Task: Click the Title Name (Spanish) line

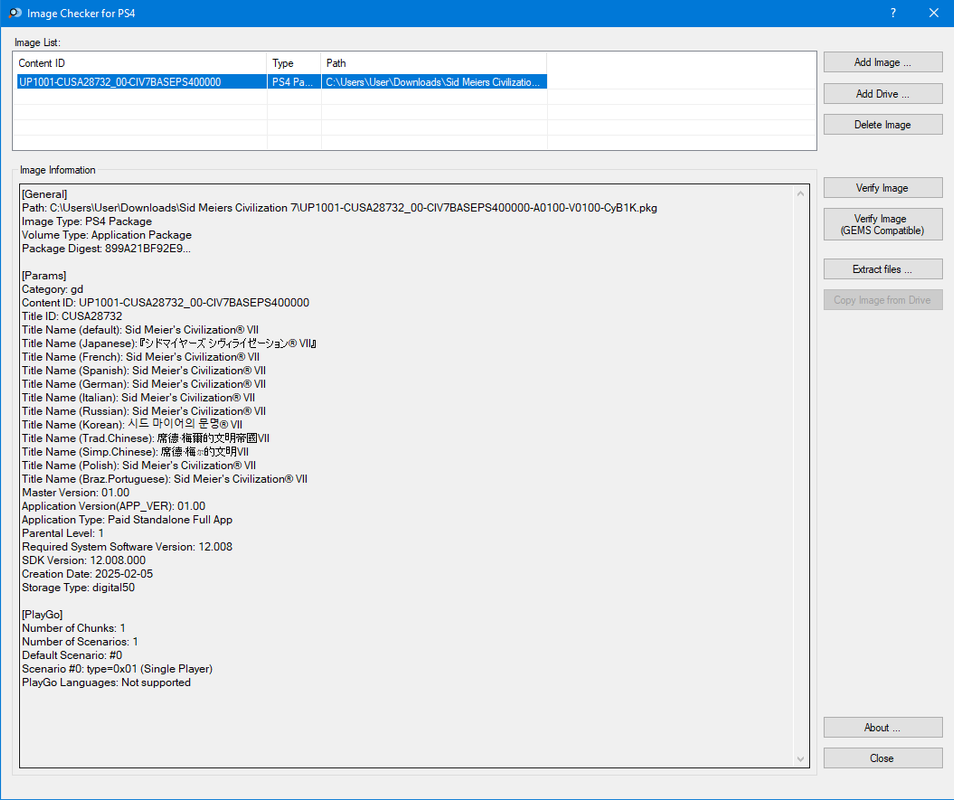Action: pos(144,370)
